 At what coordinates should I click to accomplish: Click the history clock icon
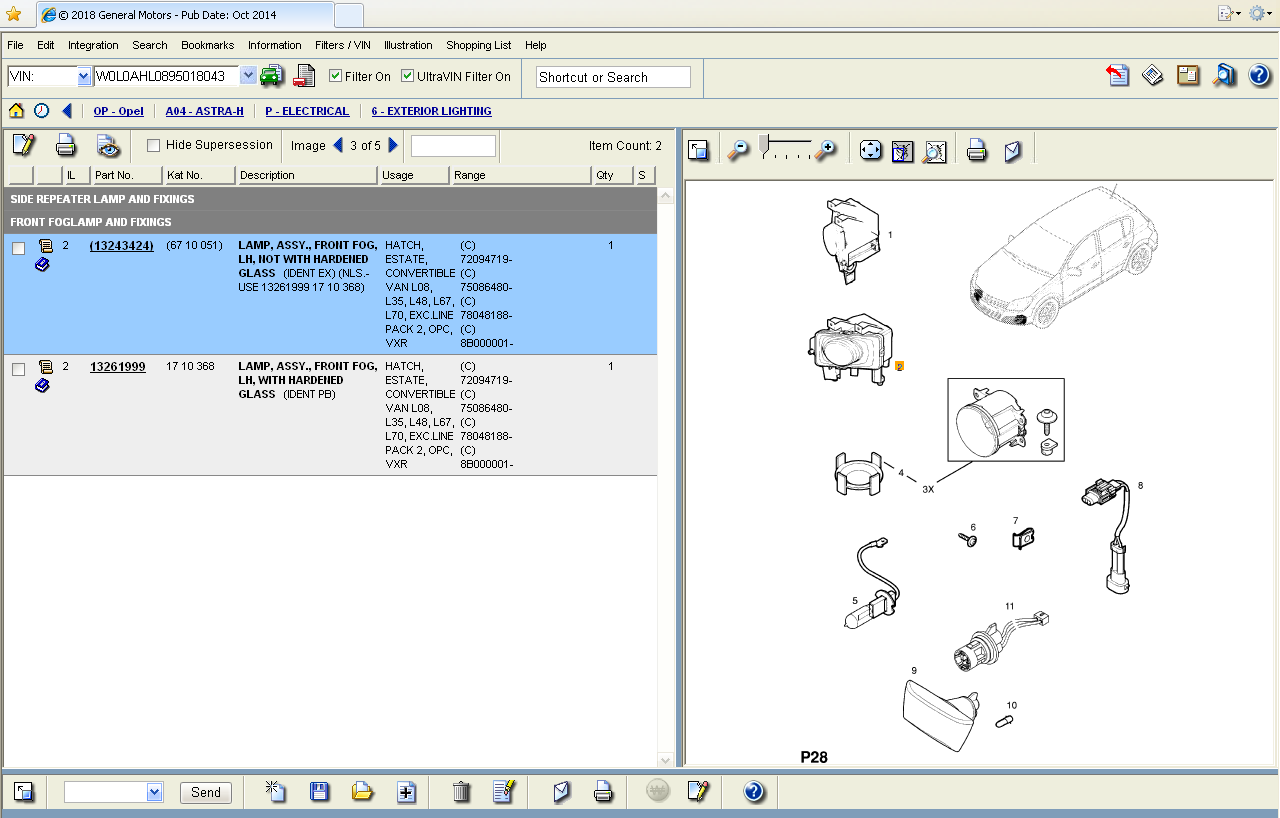(41, 111)
